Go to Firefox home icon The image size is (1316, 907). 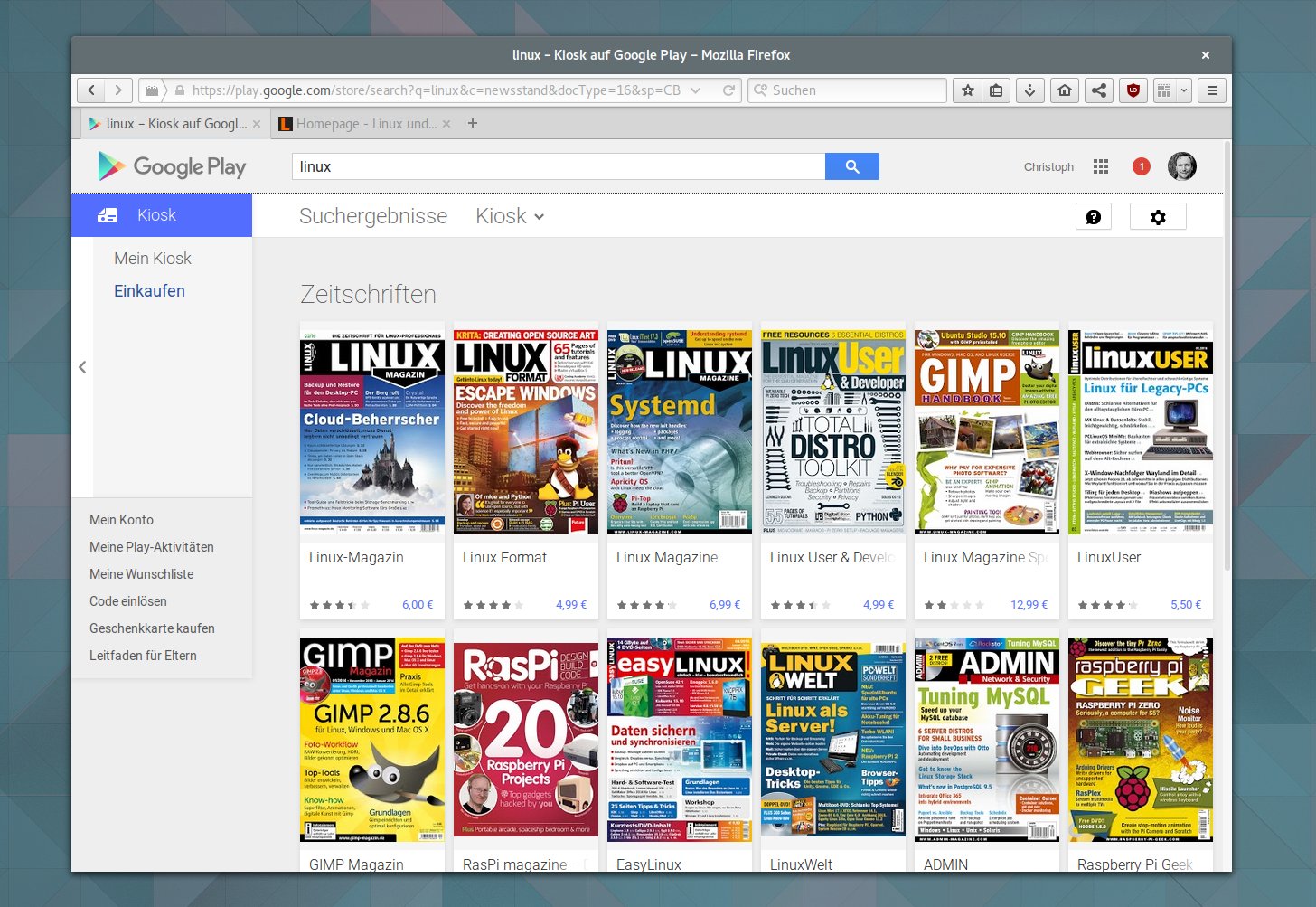tap(1065, 90)
